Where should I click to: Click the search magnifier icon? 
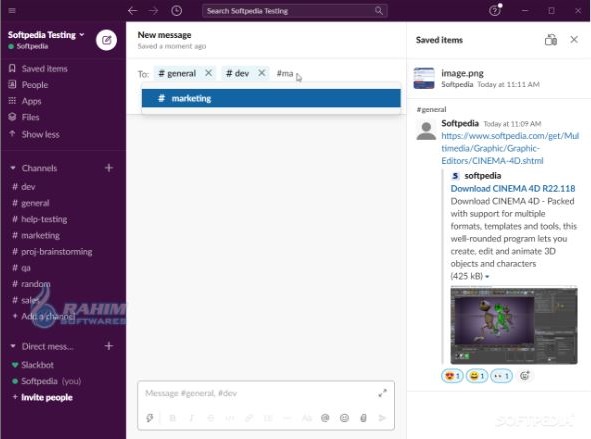tap(379, 11)
